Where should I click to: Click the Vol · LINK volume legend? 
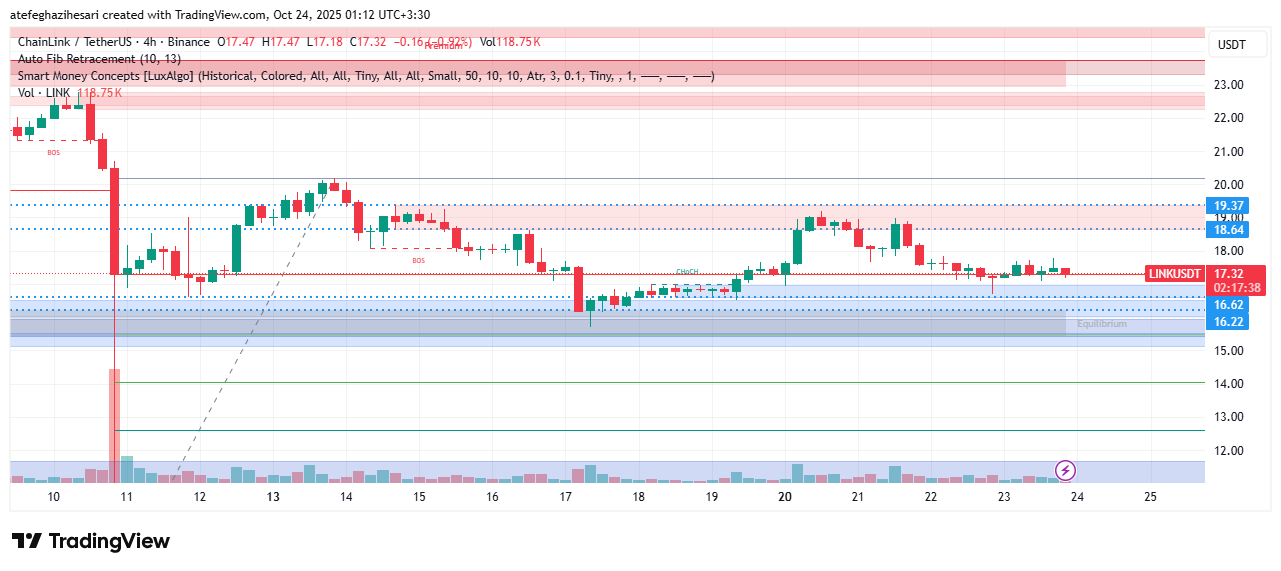click(44, 93)
